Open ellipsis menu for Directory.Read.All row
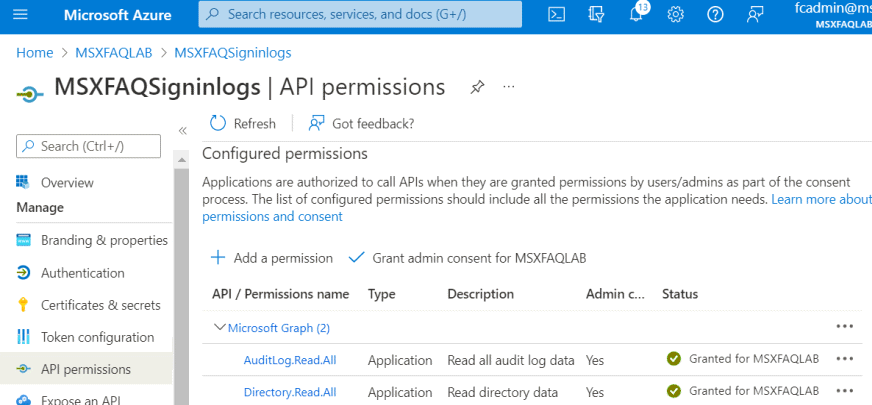The image size is (872, 405). (x=845, y=391)
